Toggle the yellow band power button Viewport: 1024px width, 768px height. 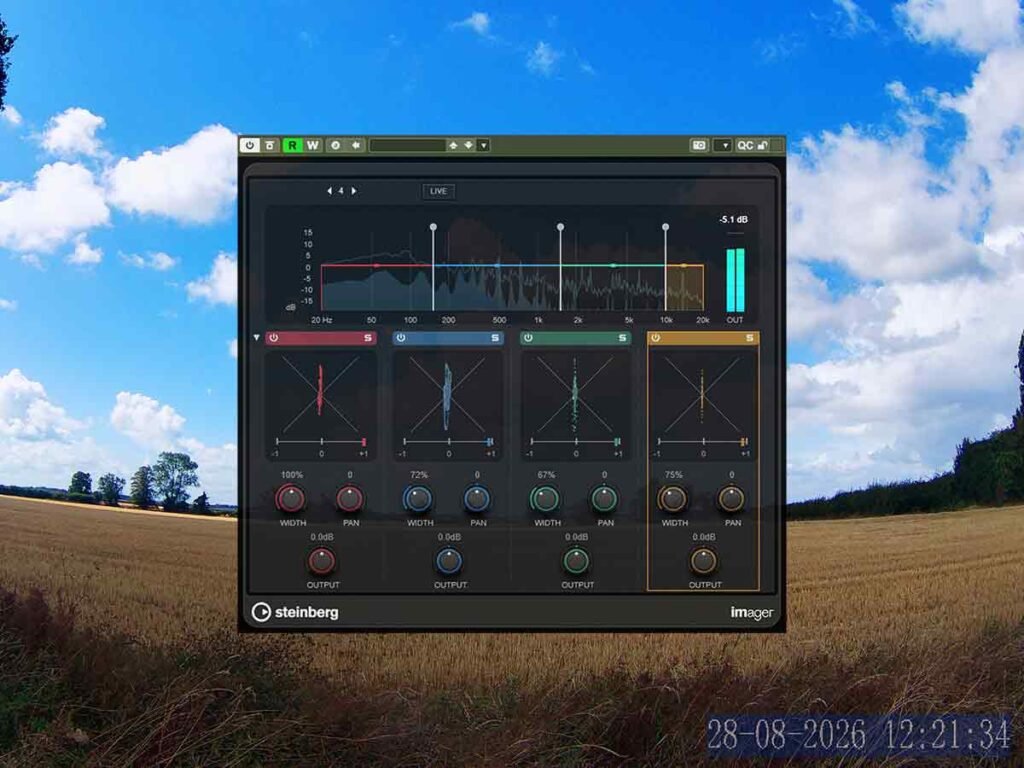coord(656,338)
